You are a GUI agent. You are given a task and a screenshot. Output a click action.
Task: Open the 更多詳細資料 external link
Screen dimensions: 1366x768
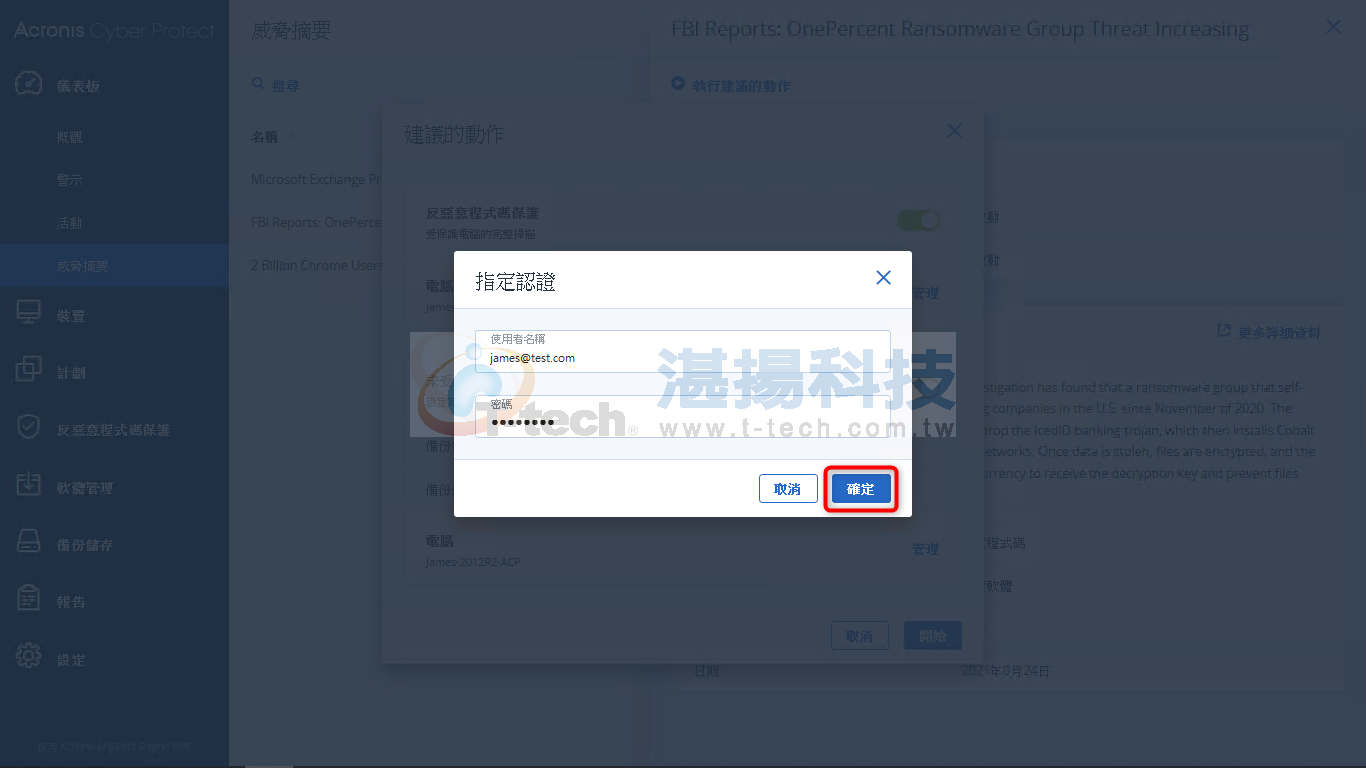pos(1270,332)
